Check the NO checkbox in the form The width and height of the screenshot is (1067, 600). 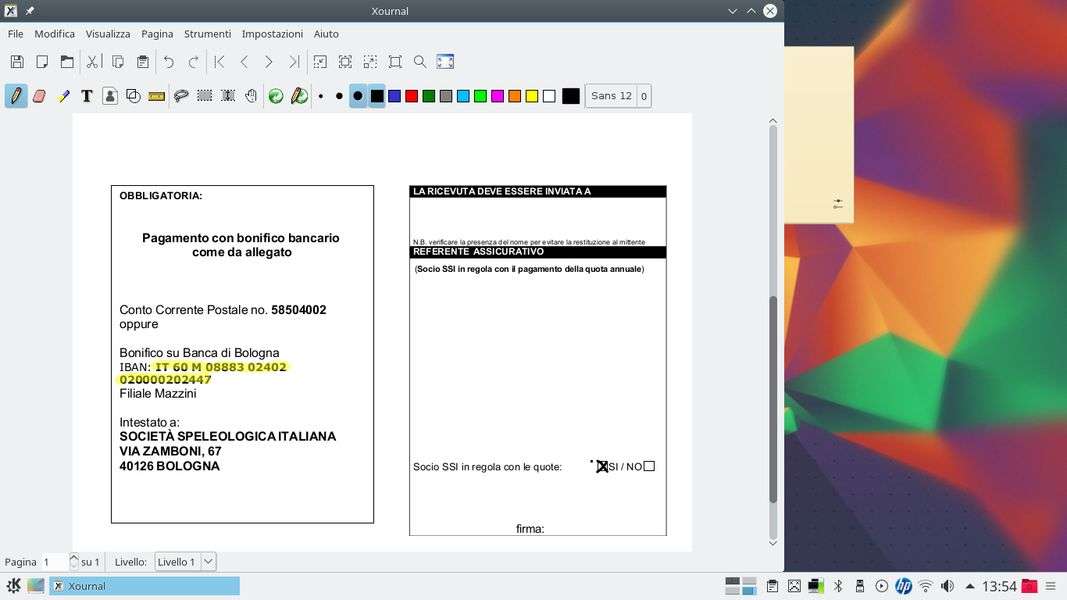(x=649, y=466)
